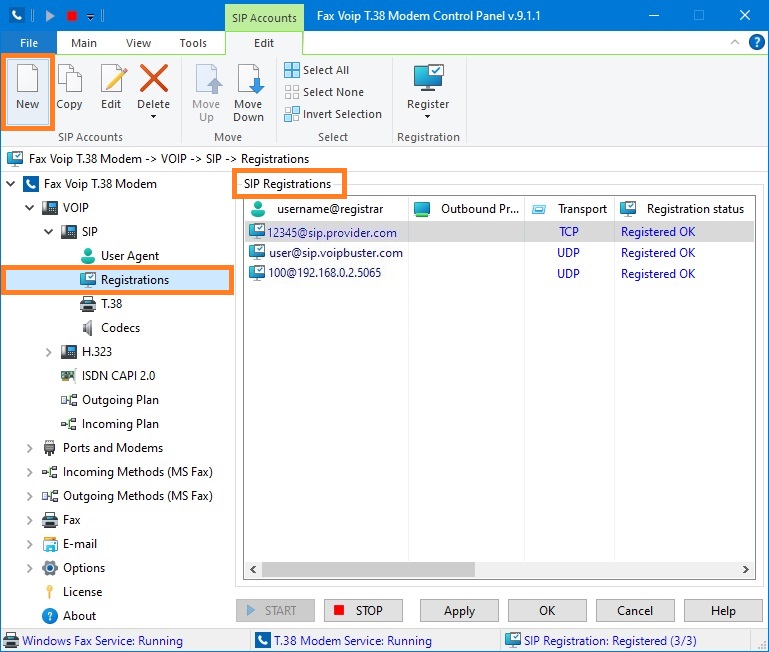
Task: Expand Outgoing Methods (MS Fax) node
Action: (x=29, y=496)
